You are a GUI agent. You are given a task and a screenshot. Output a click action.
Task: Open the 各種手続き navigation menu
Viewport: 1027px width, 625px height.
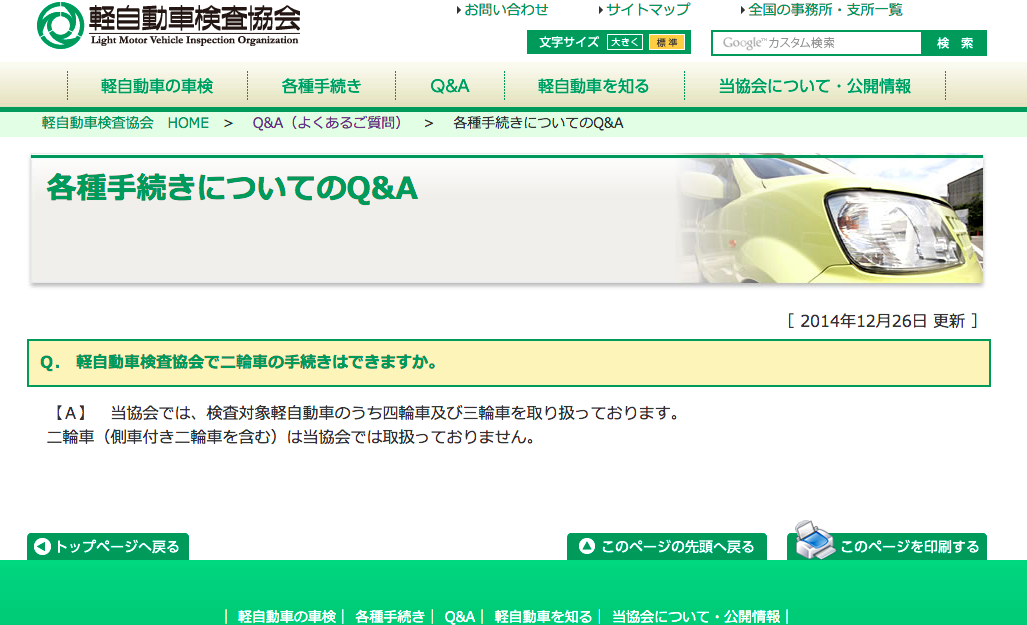pos(321,86)
